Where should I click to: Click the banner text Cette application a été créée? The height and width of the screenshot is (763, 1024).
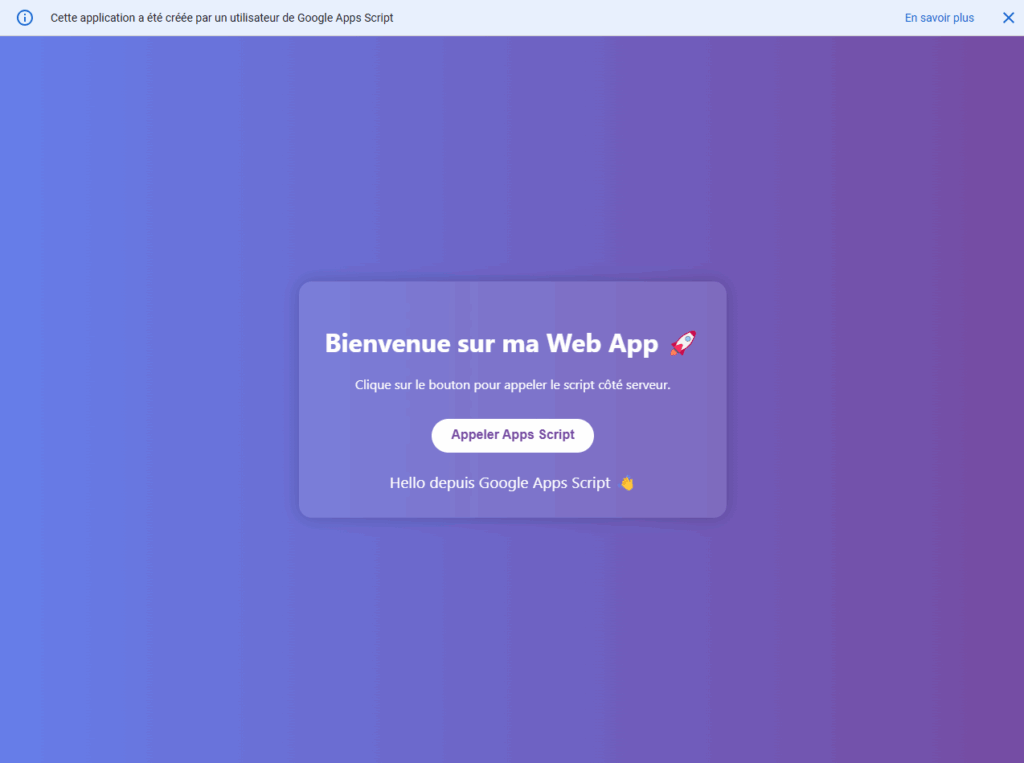pos(221,18)
